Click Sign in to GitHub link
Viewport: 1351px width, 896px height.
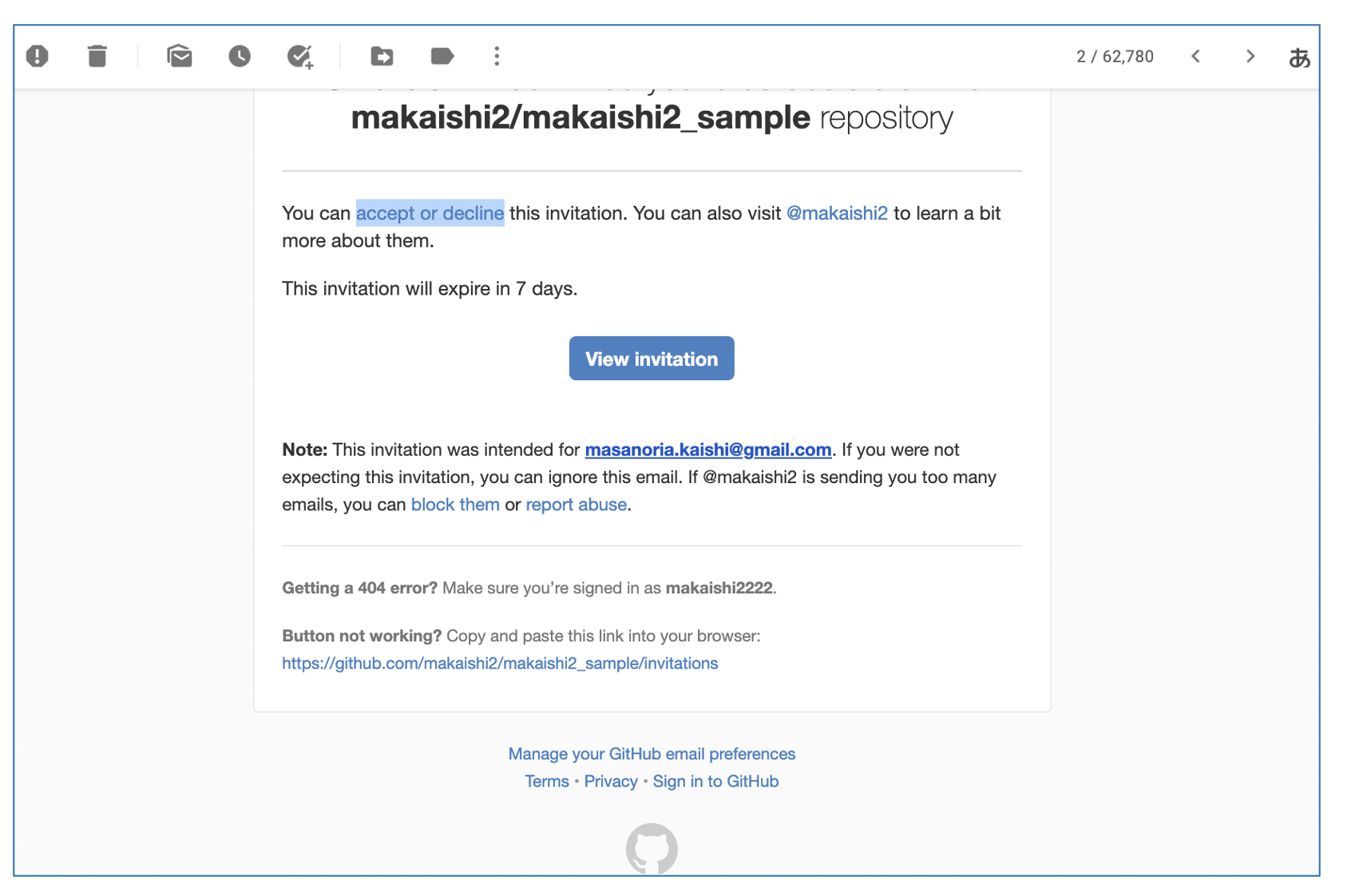(715, 782)
